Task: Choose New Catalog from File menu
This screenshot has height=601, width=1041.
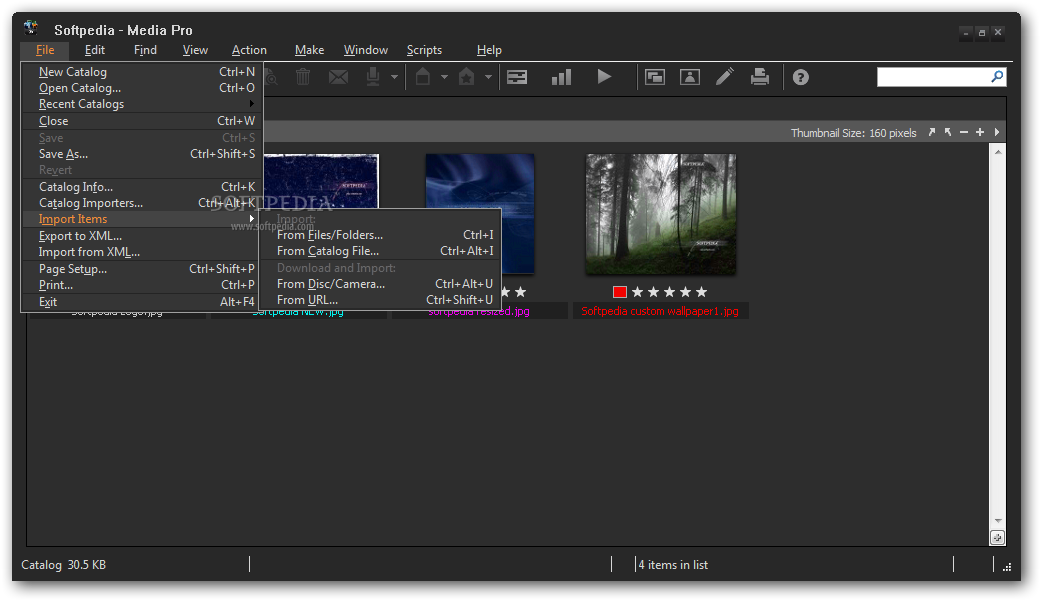Action: (x=142, y=72)
